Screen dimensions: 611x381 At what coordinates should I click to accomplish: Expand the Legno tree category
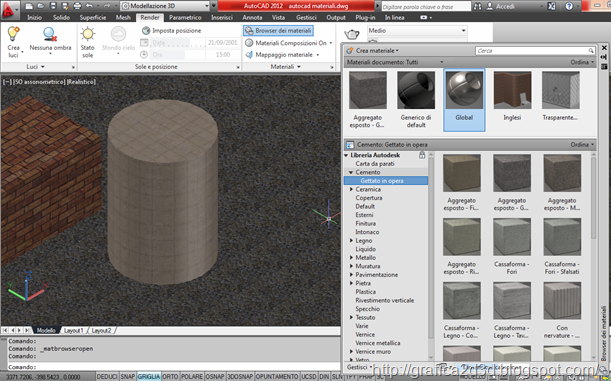[351, 241]
